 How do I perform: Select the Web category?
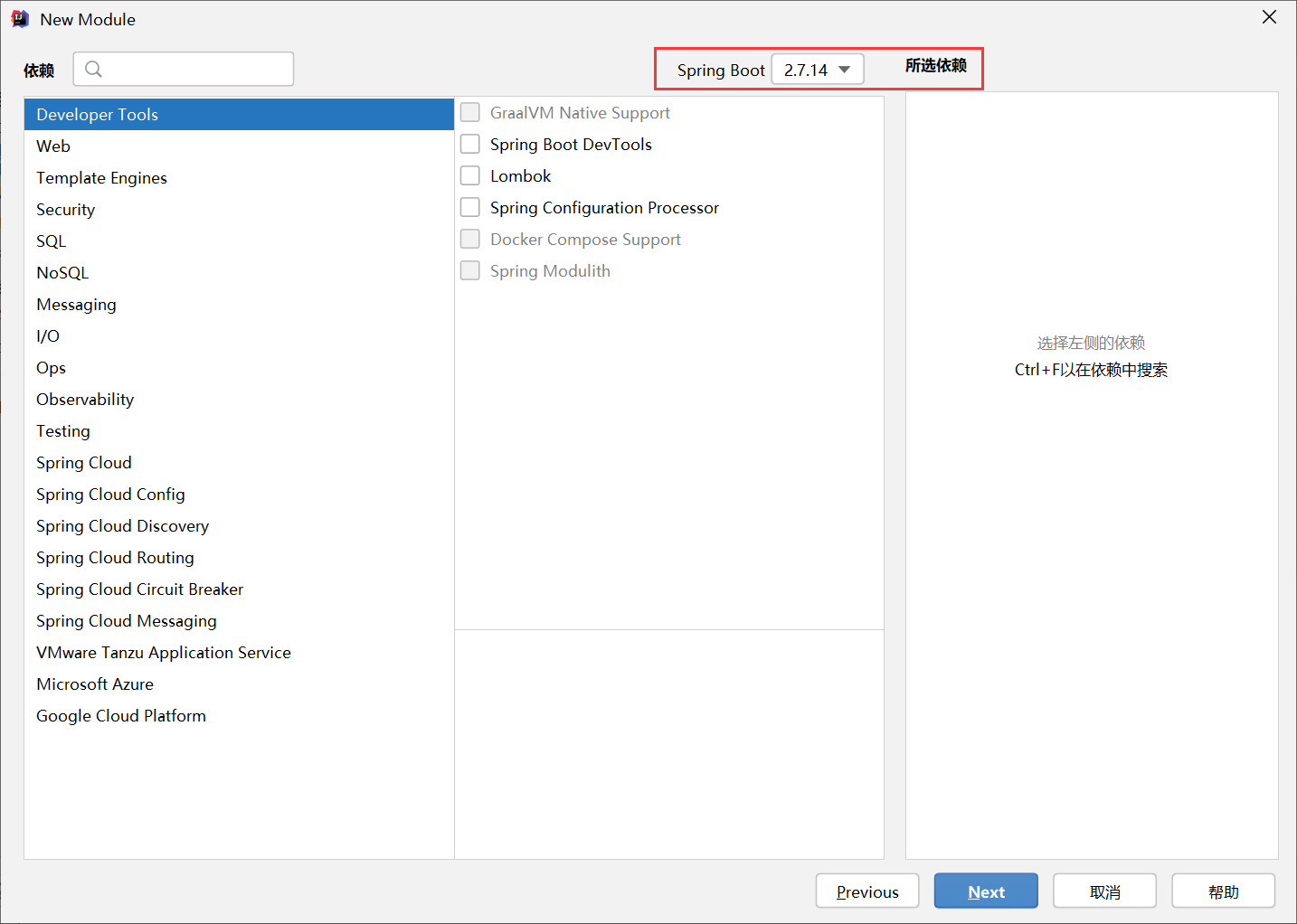(239, 146)
